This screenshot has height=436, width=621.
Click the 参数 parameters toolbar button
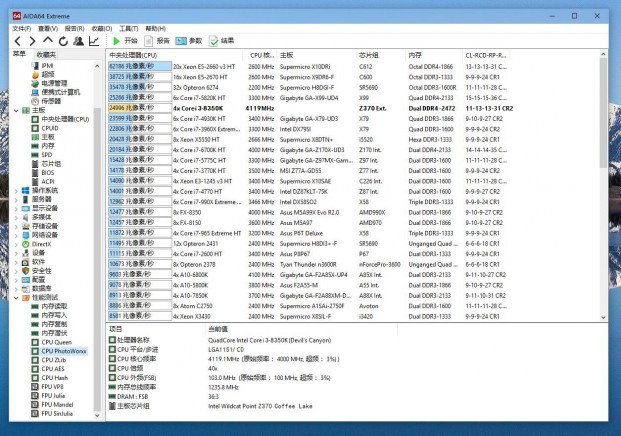coord(189,41)
